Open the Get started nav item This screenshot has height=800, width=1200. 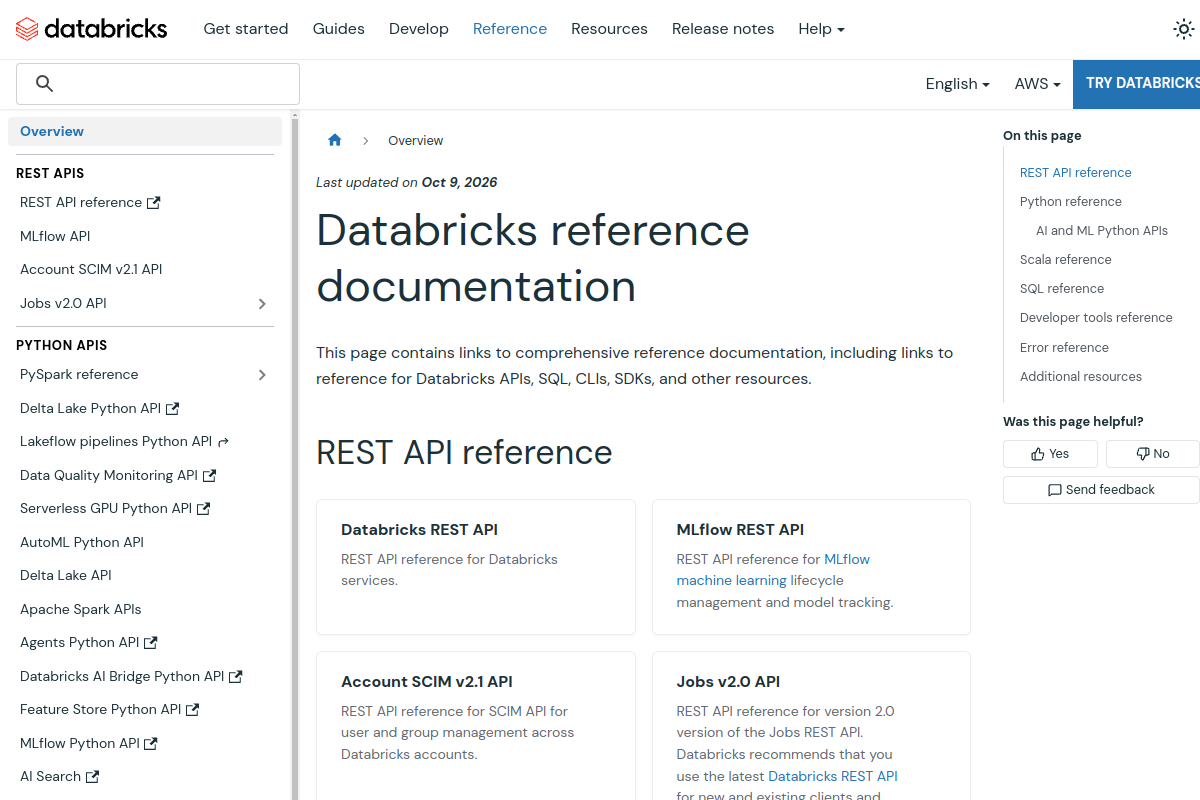tap(246, 29)
